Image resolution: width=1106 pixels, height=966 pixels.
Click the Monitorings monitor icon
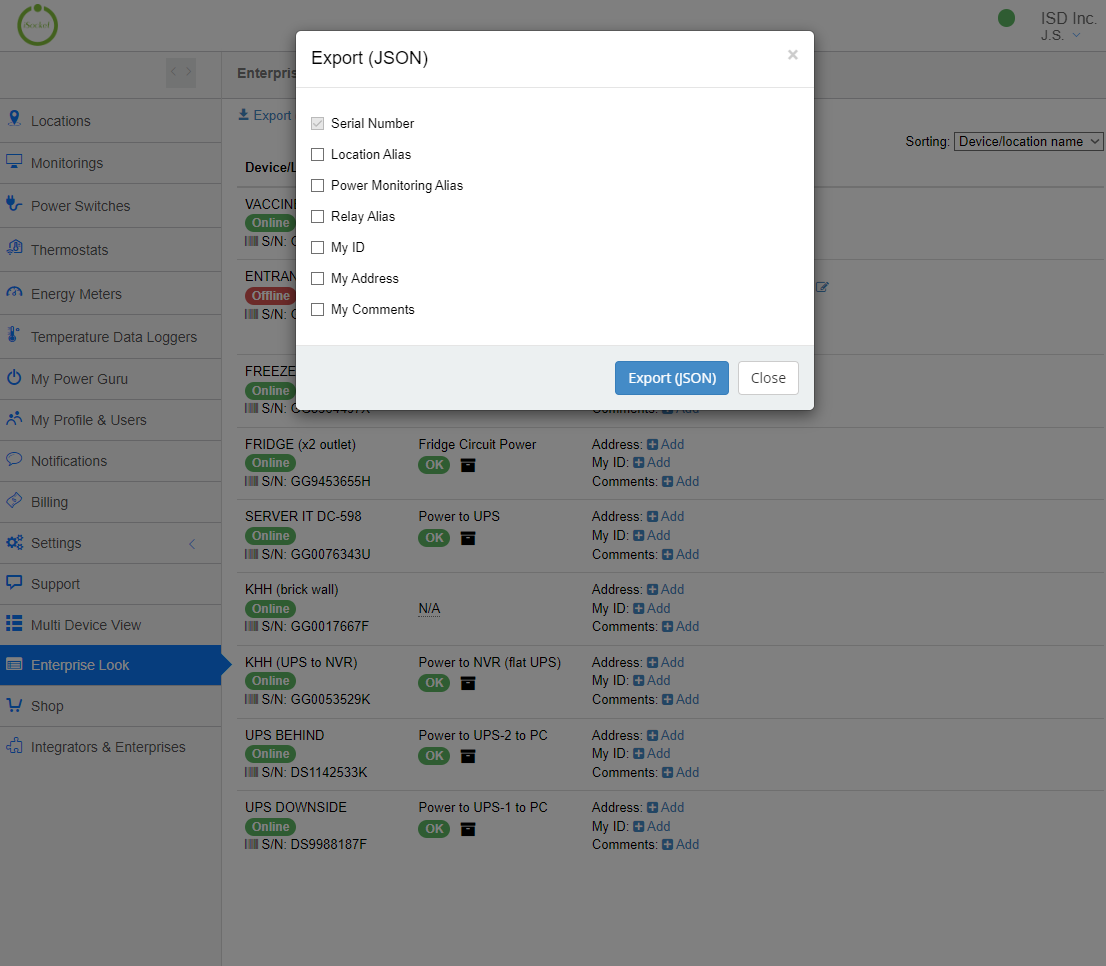pos(14,161)
